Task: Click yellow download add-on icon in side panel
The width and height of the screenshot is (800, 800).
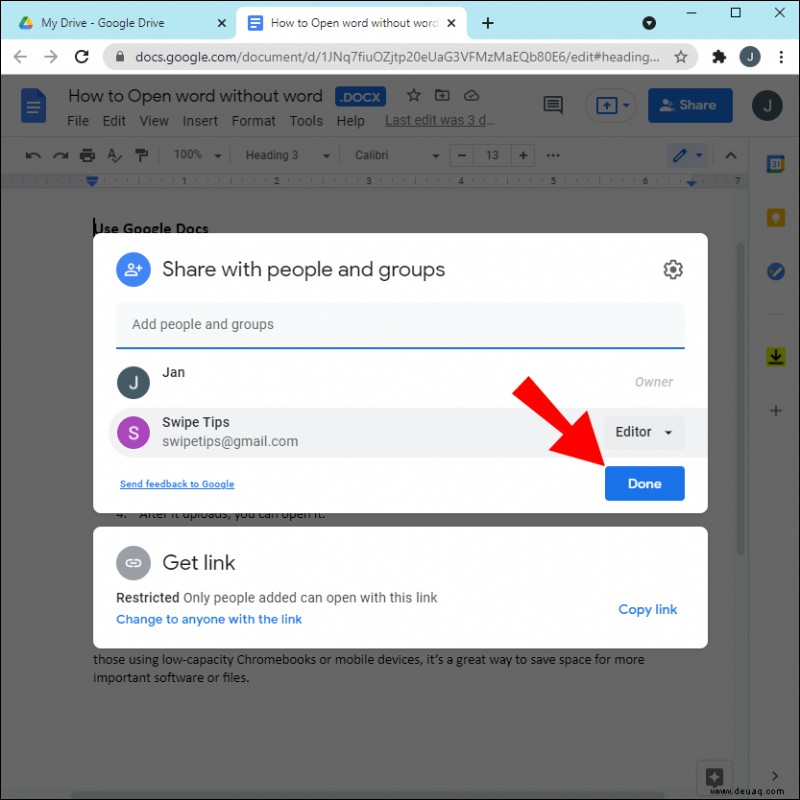Action: click(776, 356)
